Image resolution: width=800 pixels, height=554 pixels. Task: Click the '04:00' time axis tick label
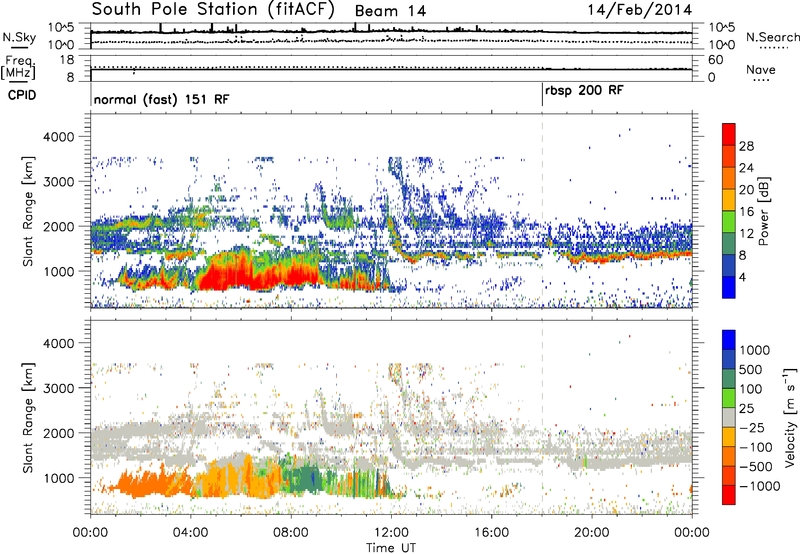(191, 533)
